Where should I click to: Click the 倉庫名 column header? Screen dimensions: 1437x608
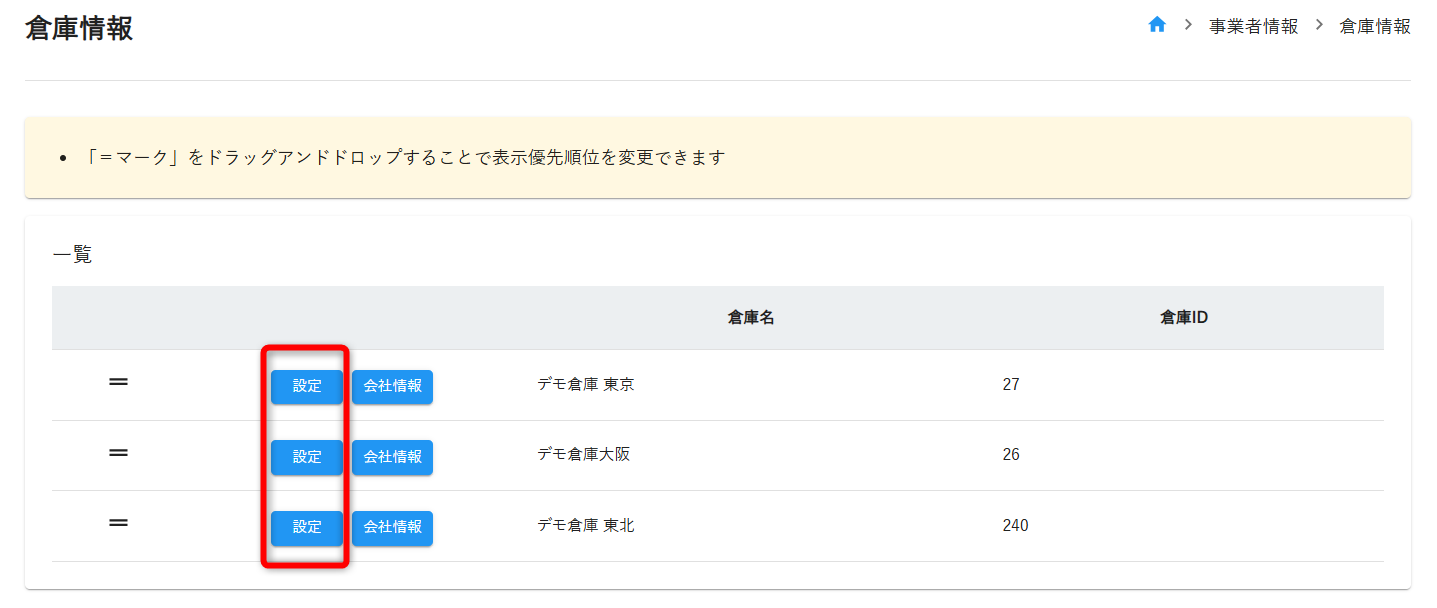(x=751, y=318)
